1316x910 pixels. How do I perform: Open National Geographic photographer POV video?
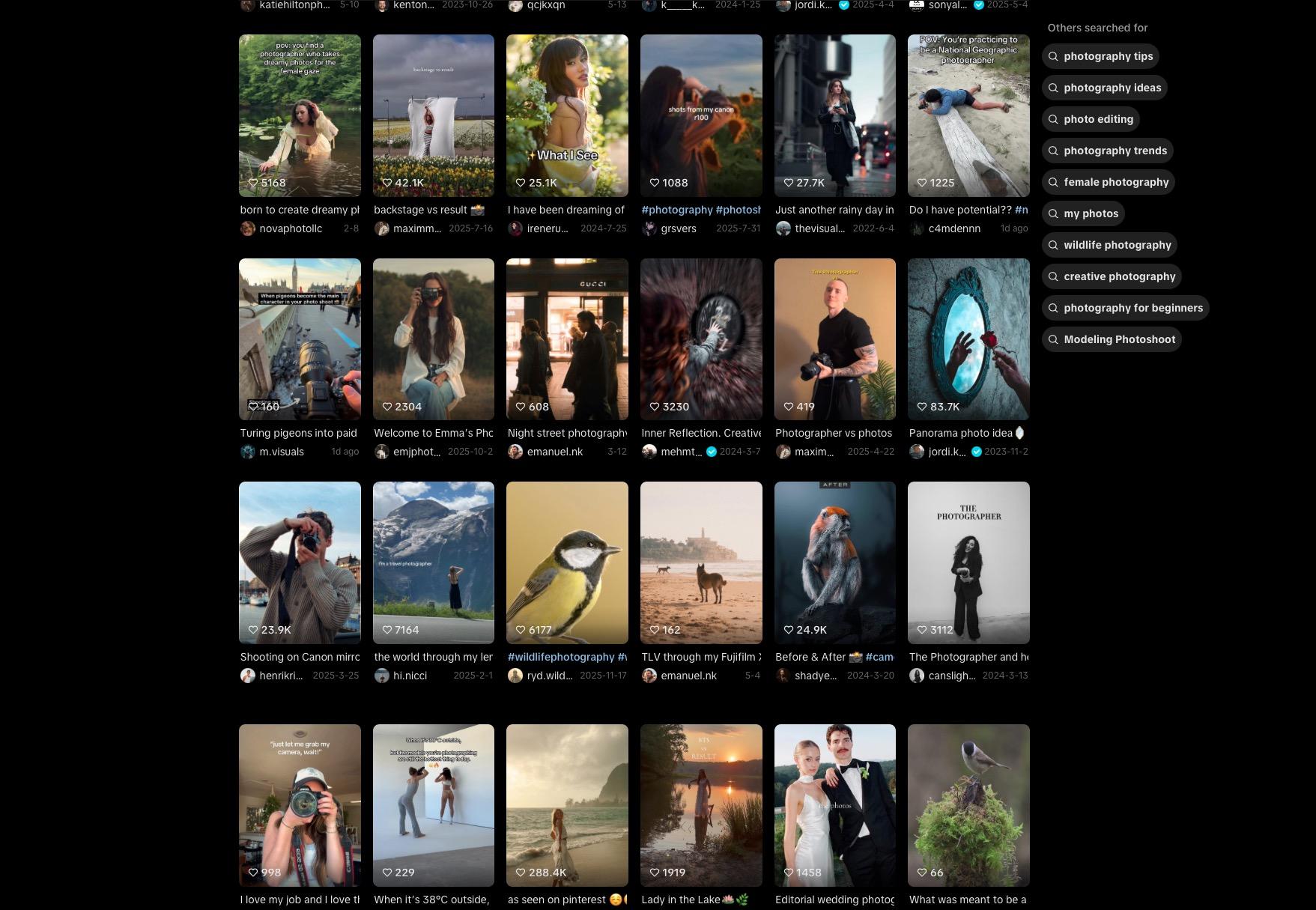(968, 115)
